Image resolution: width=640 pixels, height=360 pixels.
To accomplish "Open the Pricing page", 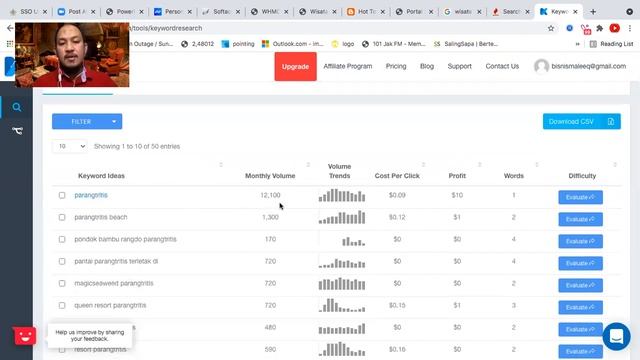I will (396, 66).
